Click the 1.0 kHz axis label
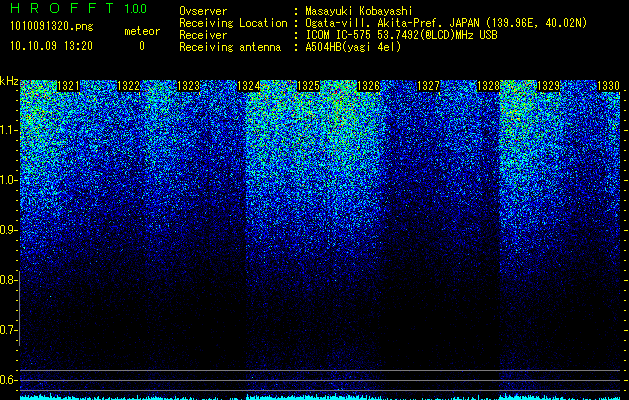 (8, 180)
